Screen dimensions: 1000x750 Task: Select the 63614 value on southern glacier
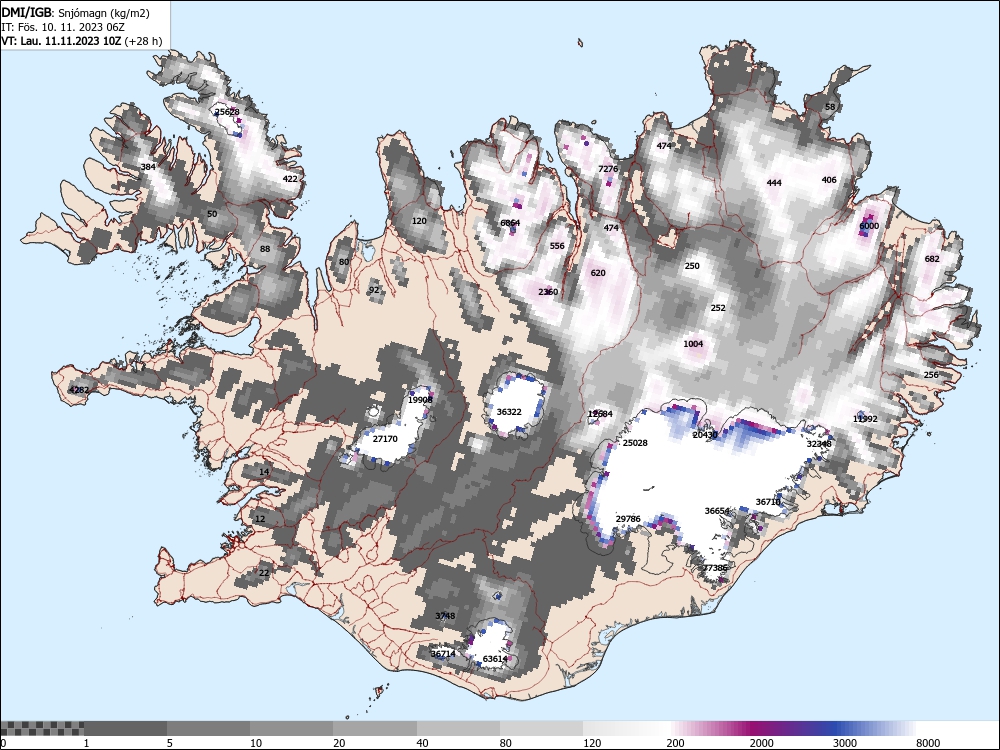pyautogui.click(x=495, y=659)
